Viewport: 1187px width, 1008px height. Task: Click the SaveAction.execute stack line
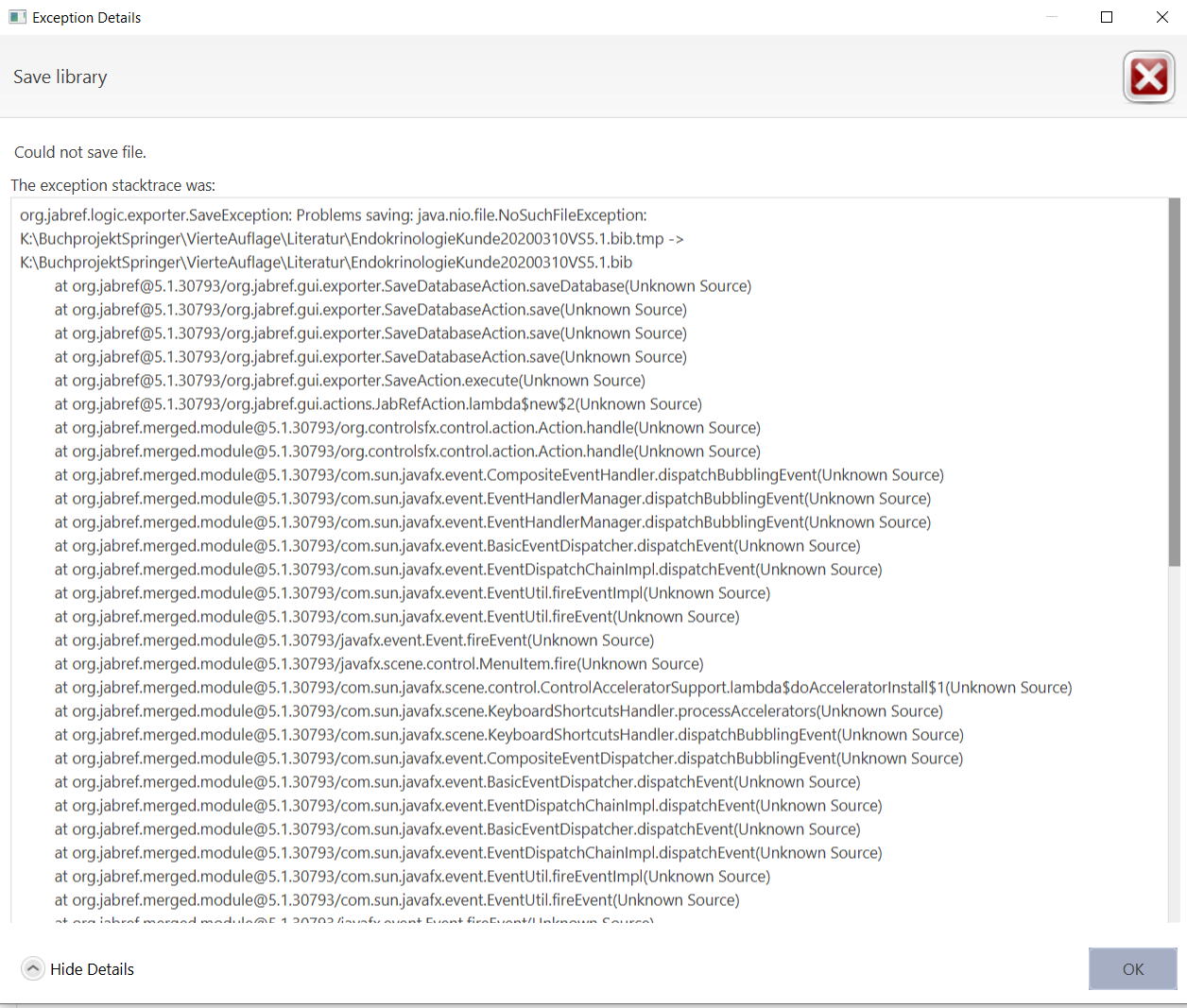pyautogui.click(x=350, y=381)
